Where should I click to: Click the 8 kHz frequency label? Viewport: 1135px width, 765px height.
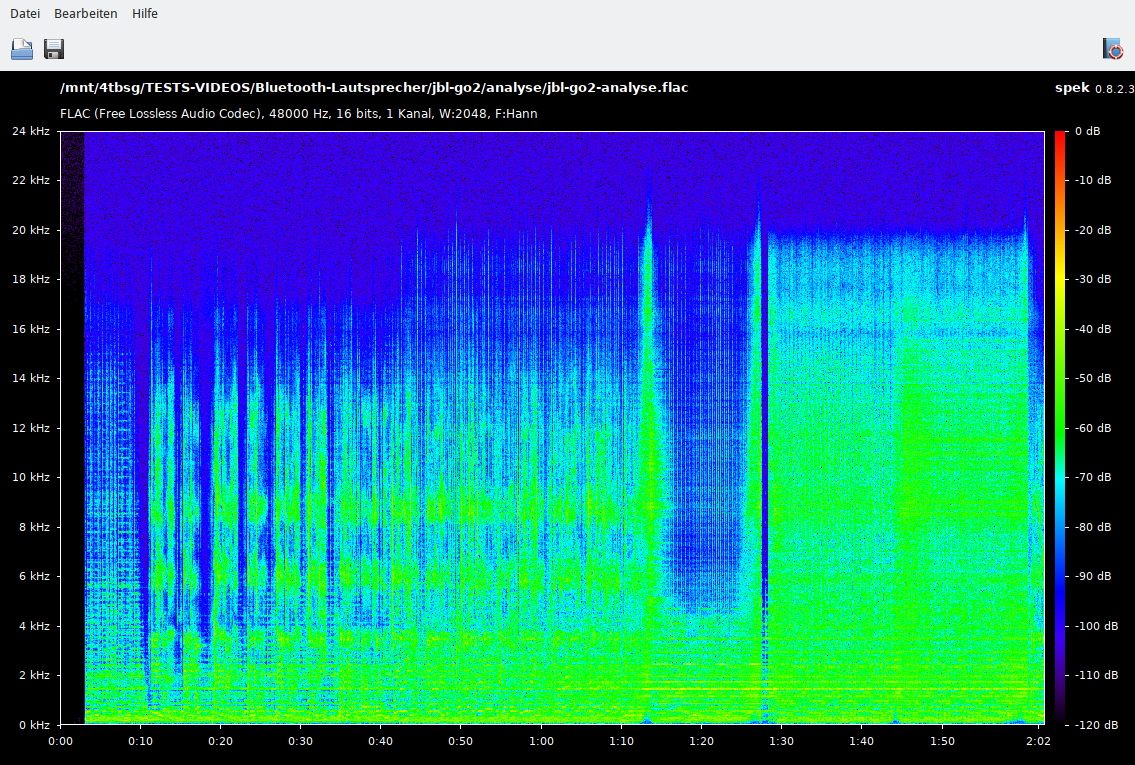coord(34,527)
